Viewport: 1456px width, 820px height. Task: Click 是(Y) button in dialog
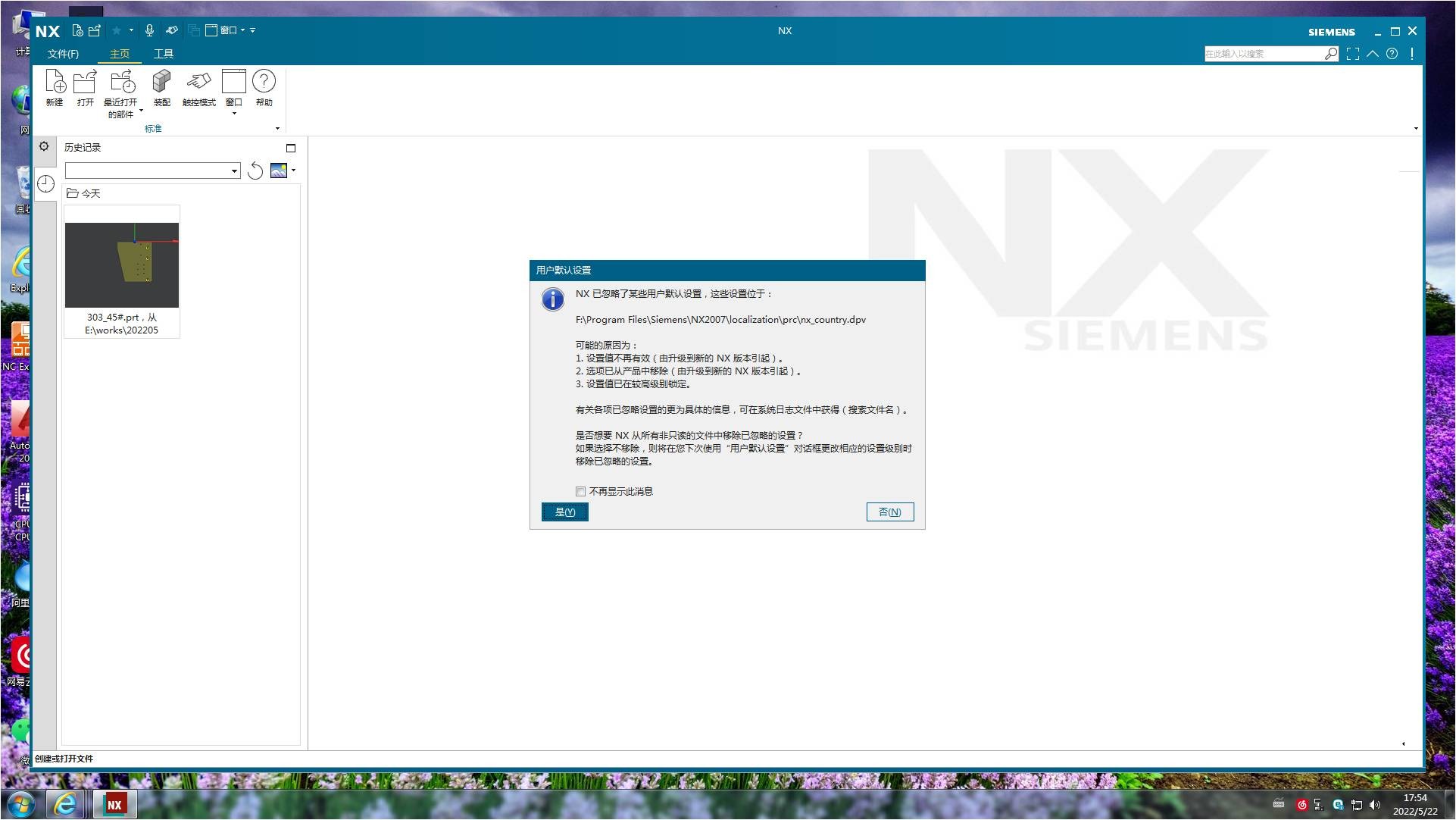(x=565, y=512)
